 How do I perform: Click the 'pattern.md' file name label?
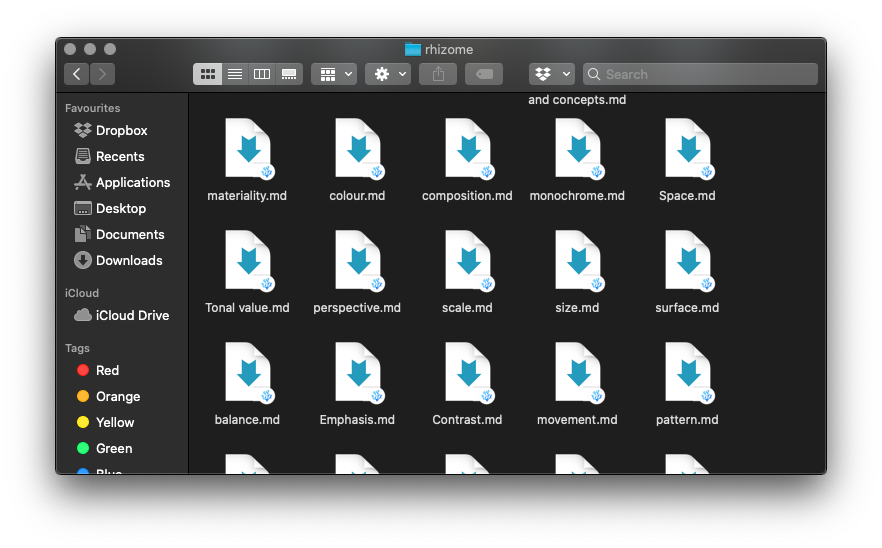(x=687, y=420)
